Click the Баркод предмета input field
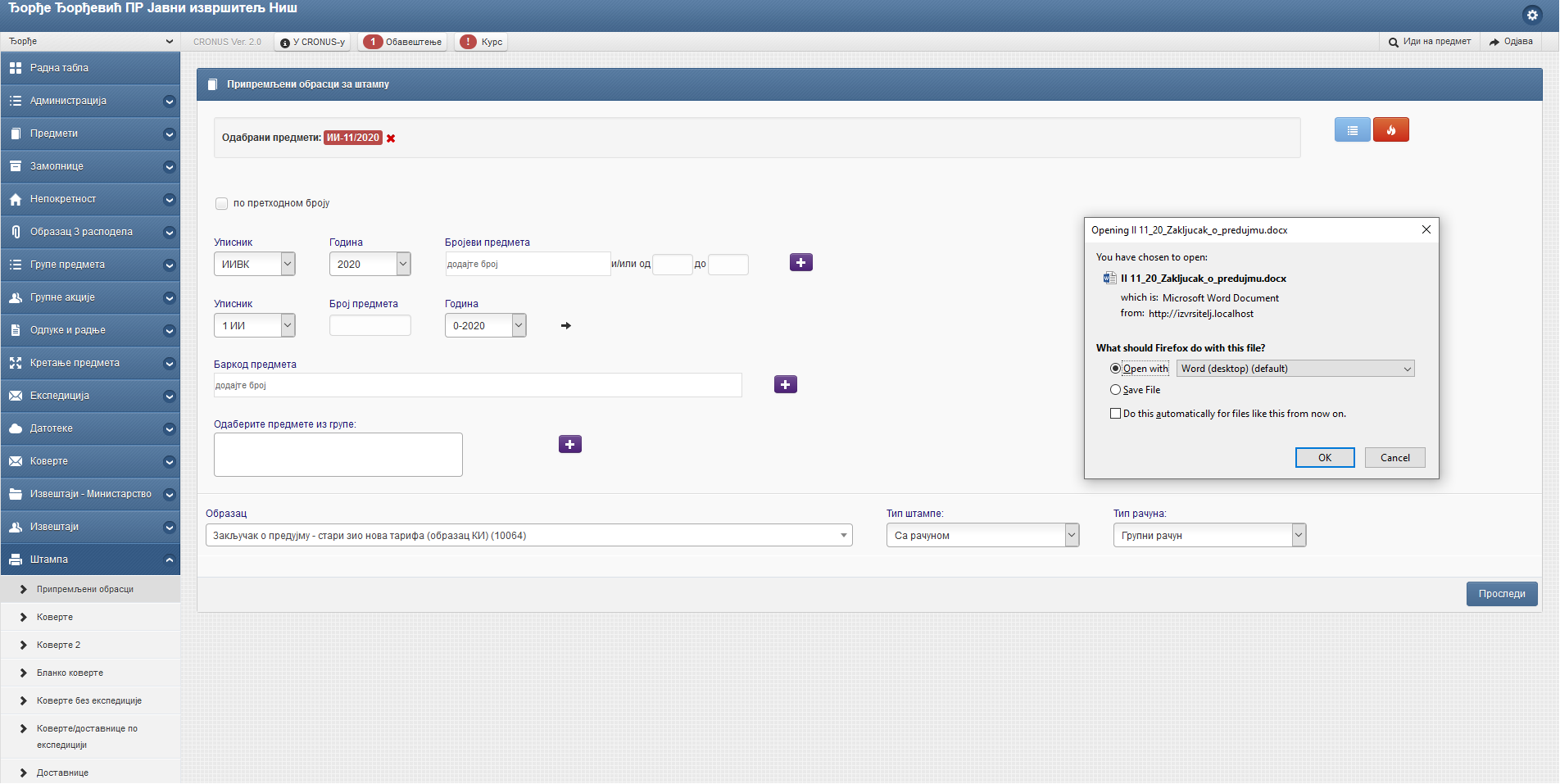This screenshot has width=1560, height=784. coord(478,385)
